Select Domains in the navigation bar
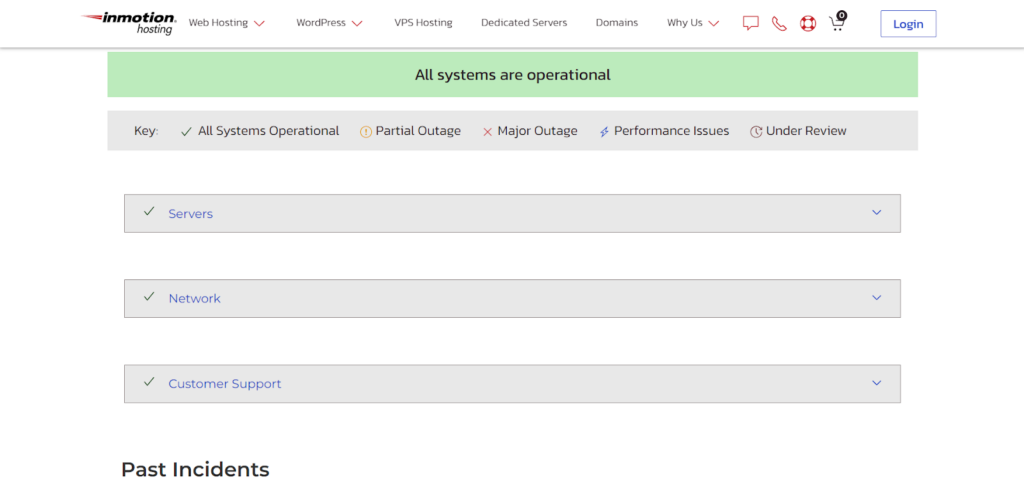1024x484 pixels. [616, 23]
